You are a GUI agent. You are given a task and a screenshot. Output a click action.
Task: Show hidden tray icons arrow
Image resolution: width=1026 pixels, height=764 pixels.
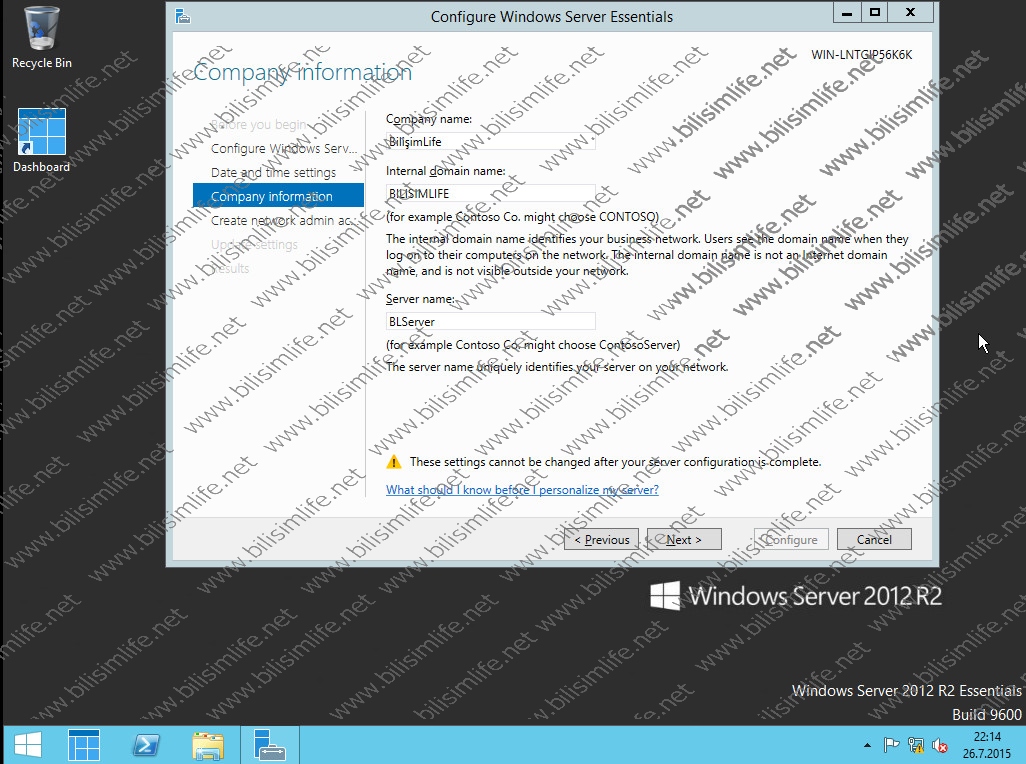click(x=867, y=745)
